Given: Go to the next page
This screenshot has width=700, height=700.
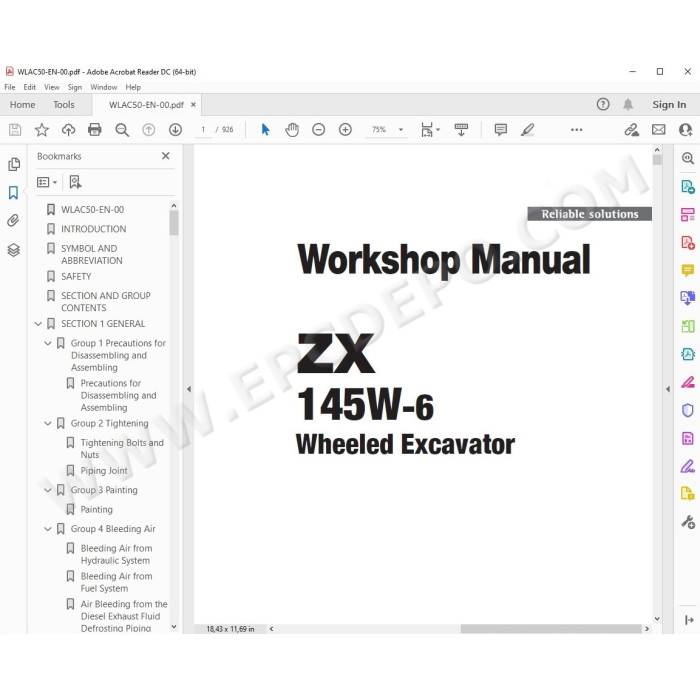Looking at the screenshot, I should pos(175,129).
